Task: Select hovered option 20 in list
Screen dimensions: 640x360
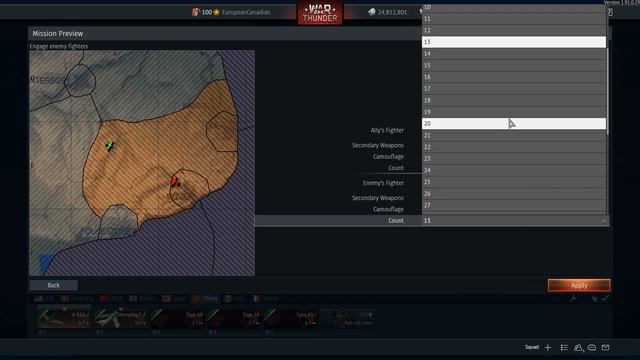Action: (513, 124)
